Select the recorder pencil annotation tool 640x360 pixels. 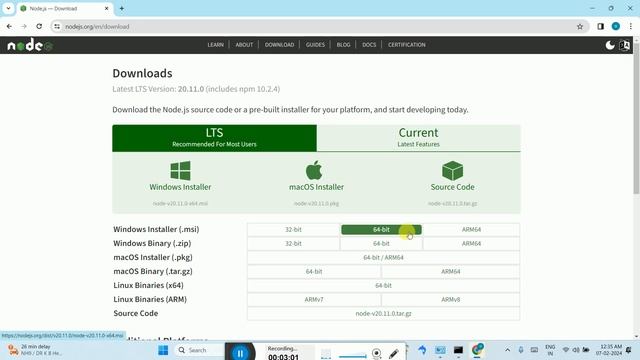393,353
